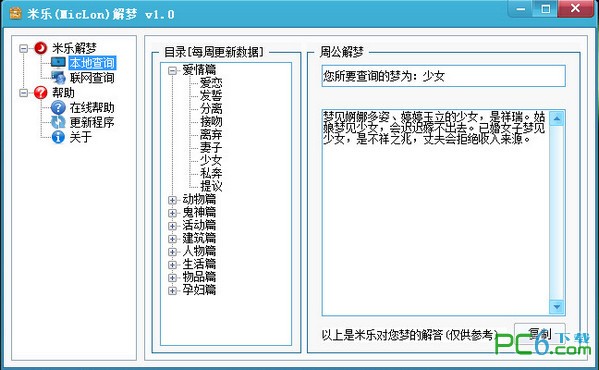The height and width of the screenshot is (370, 599).
Task: Click the result box scrollbar track
Action: pos(557,212)
